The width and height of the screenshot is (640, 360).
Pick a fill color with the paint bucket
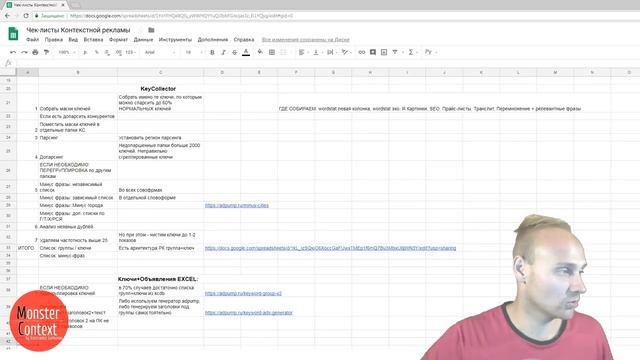point(260,52)
